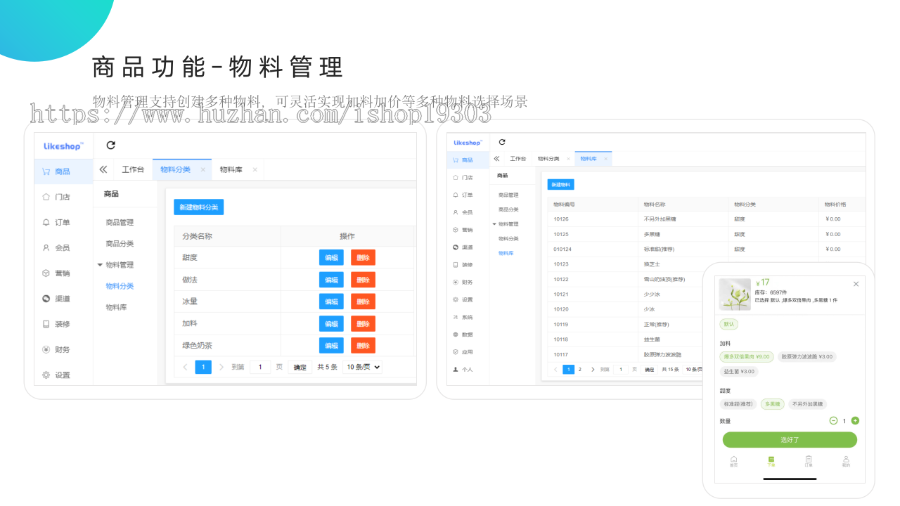
Task: Open 装修 decoration menu in left sidebar
Action: (56, 324)
